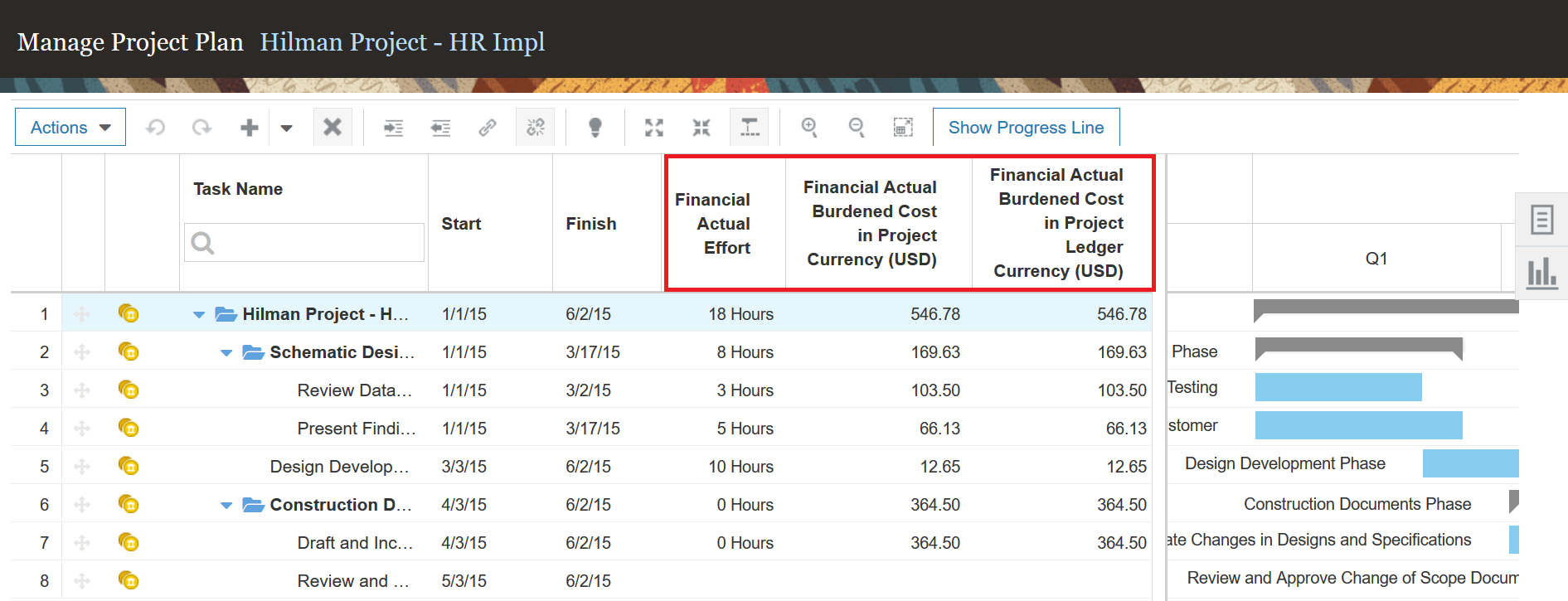Open the bar chart side panel tab
Image resolution: width=1568 pixels, height=601 pixels.
pos(1541,272)
